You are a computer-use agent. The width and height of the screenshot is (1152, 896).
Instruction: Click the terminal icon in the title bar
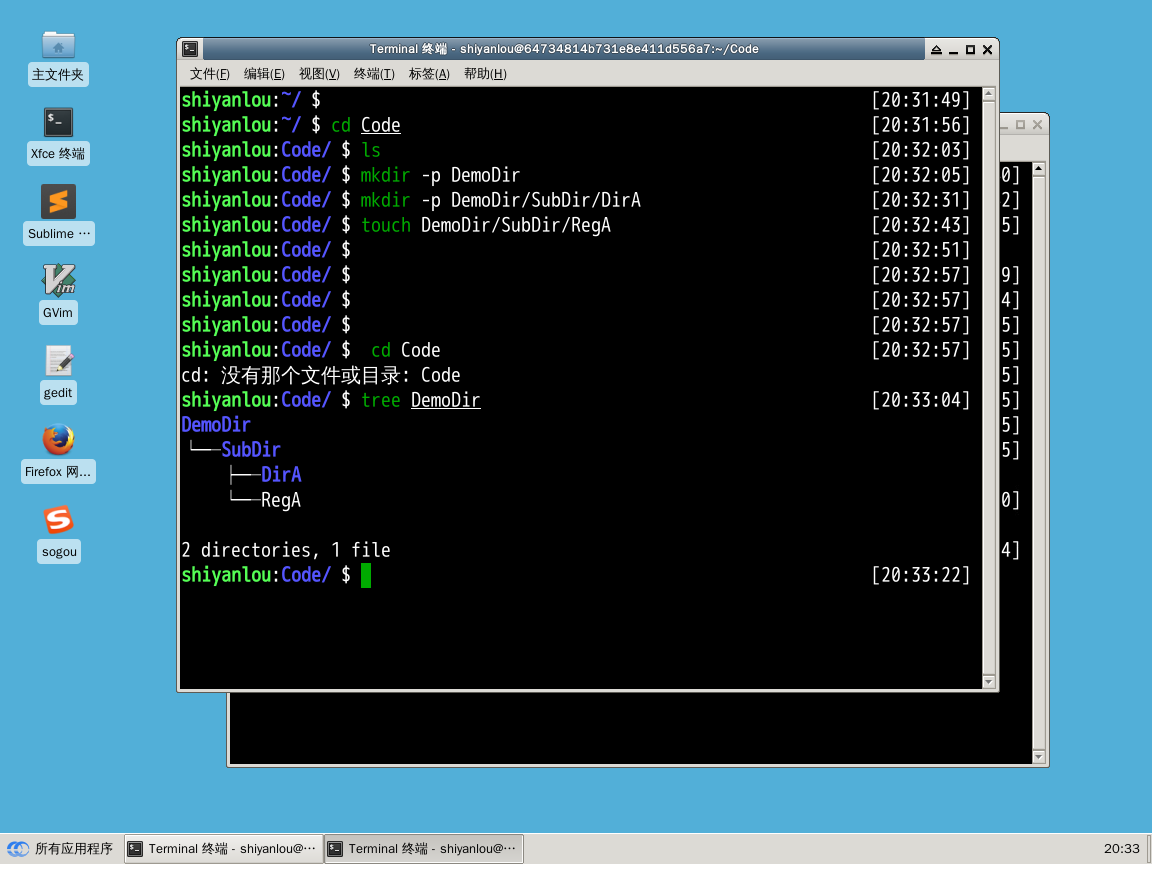click(190, 48)
